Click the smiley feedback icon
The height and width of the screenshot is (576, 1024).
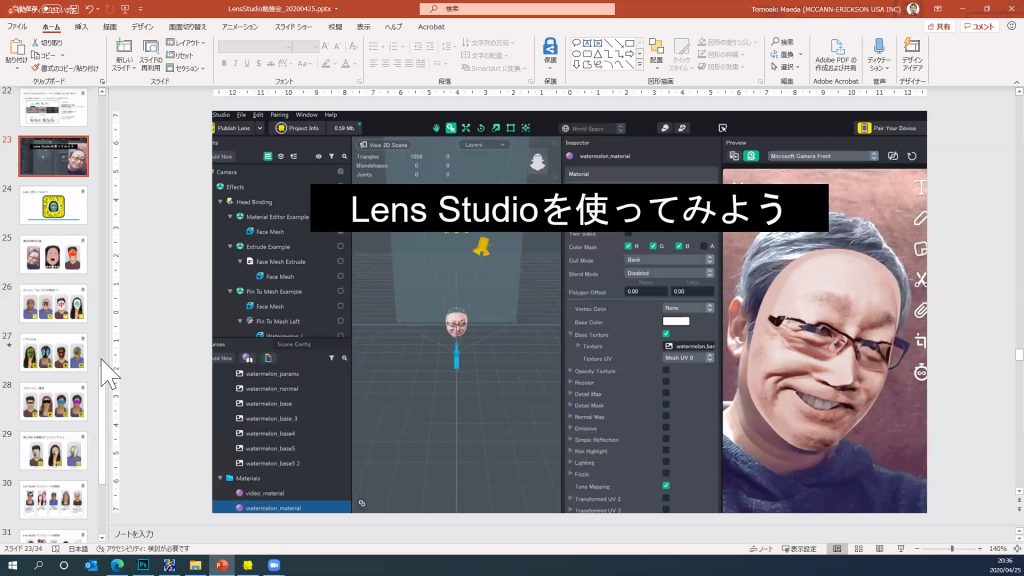1012,26
